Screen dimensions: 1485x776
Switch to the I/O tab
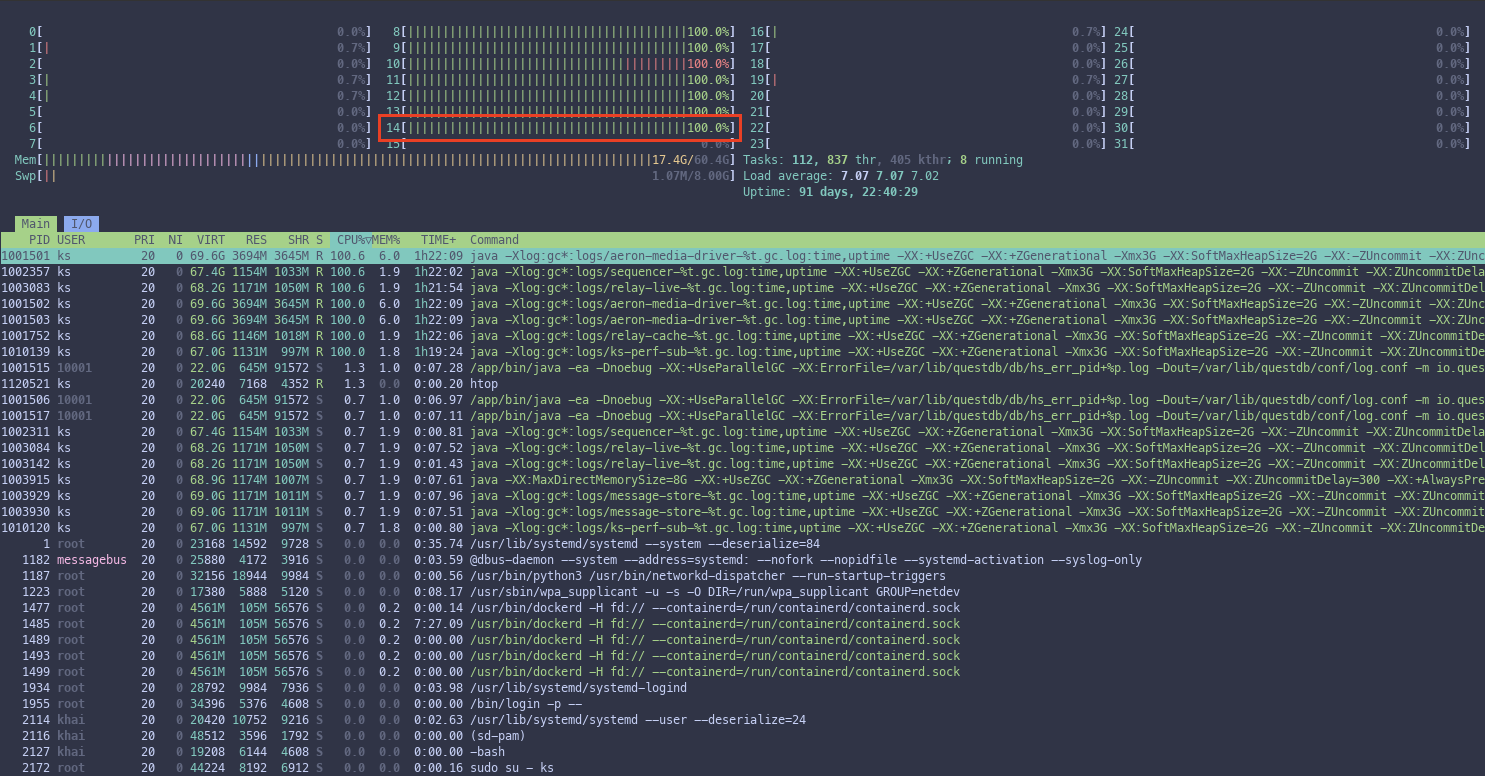click(x=81, y=224)
